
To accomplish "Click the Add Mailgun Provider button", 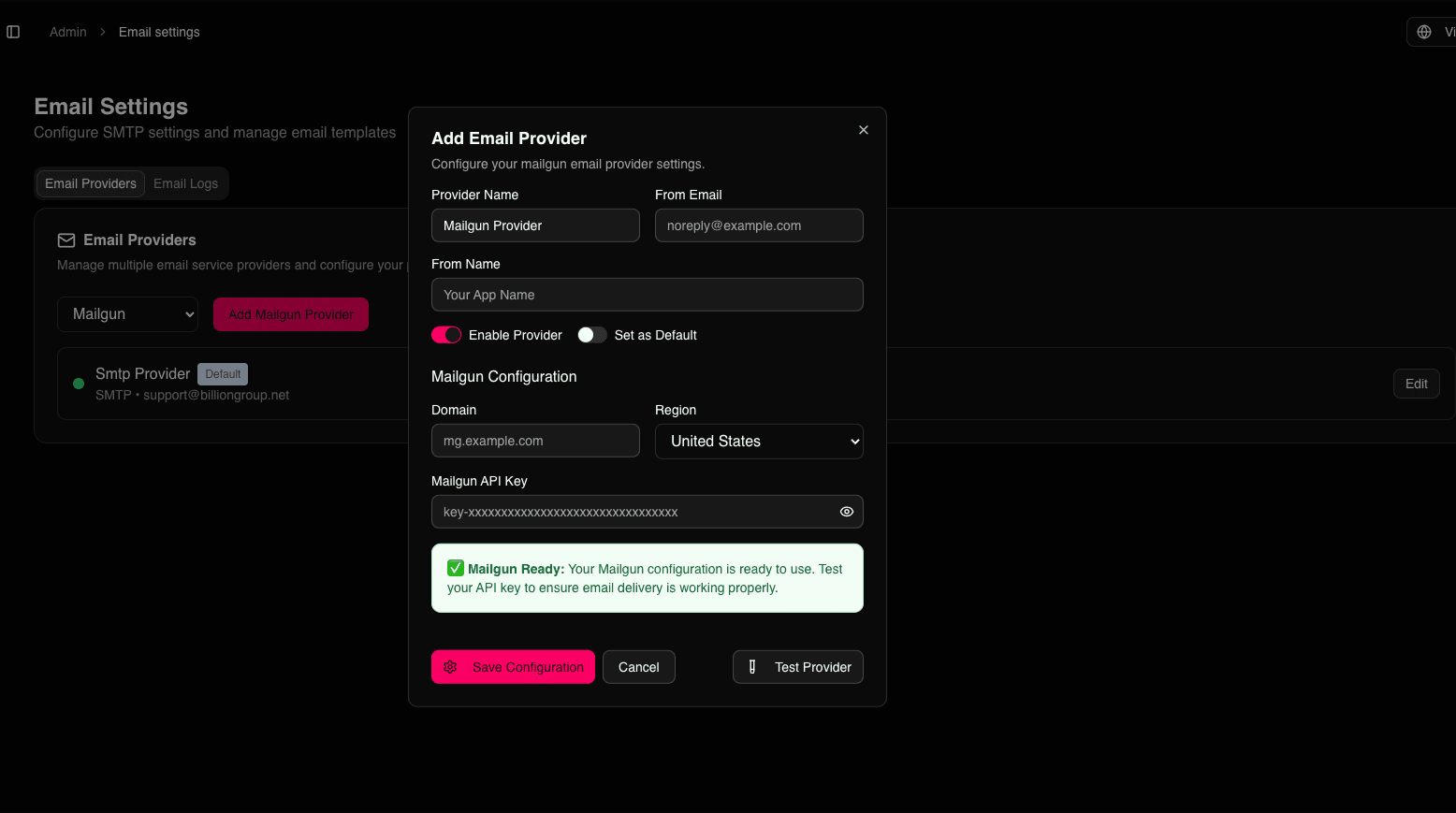I will [291, 314].
